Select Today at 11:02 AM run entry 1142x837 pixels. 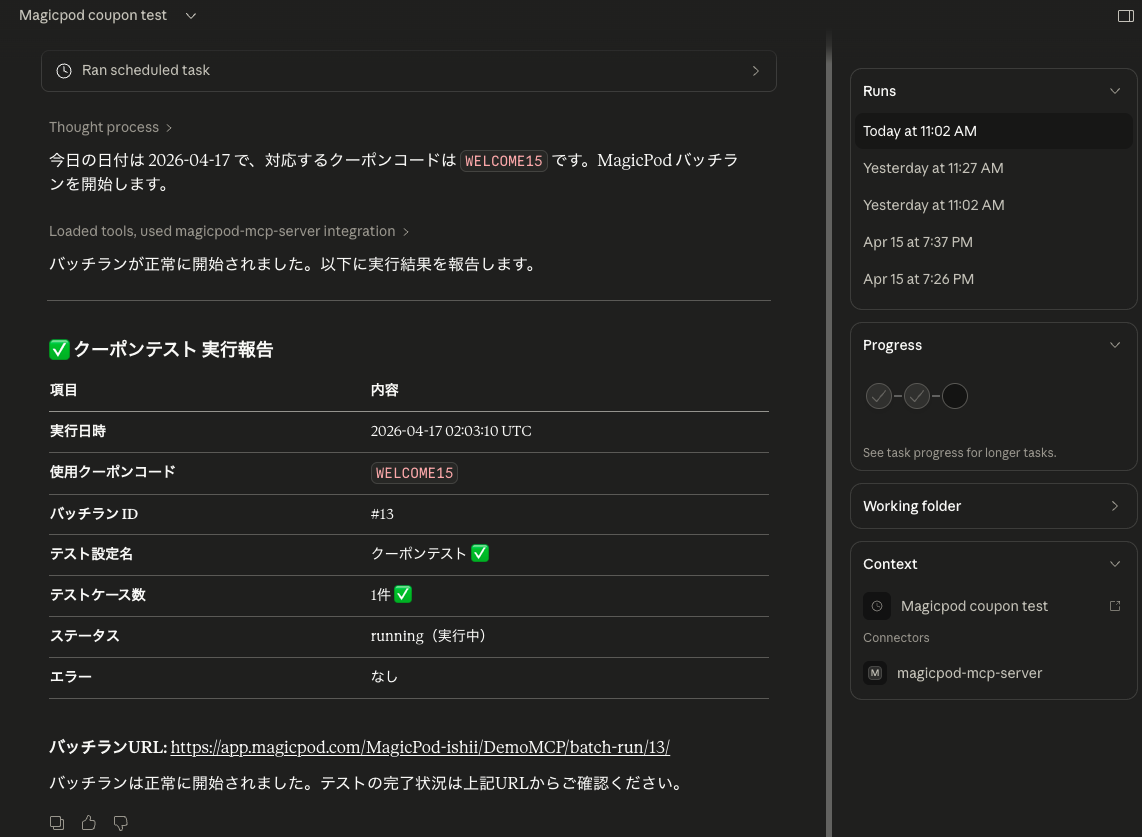point(919,131)
